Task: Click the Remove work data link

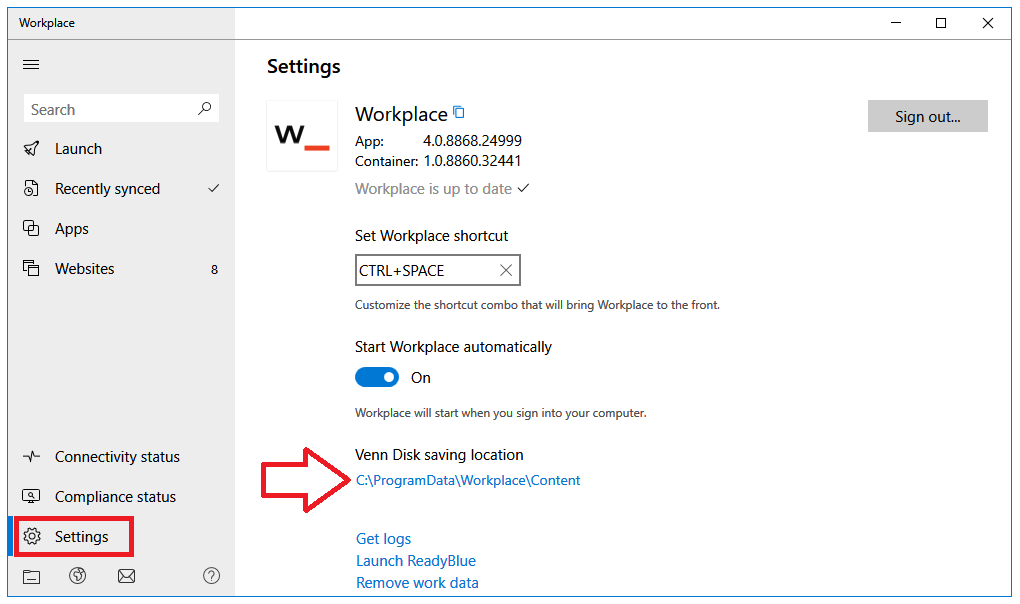Action: 417,583
